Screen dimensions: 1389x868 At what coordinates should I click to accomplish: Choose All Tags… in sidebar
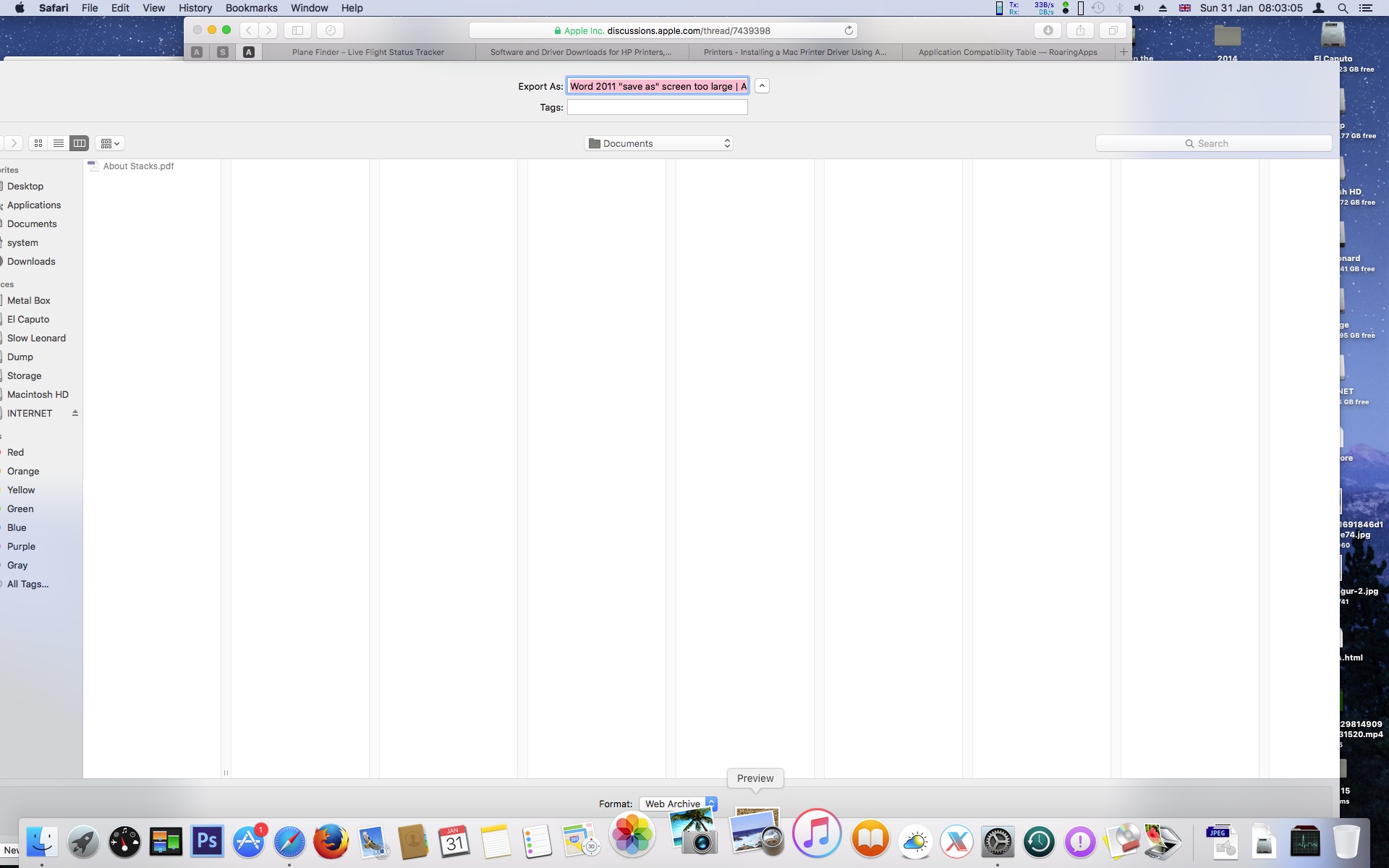click(27, 584)
